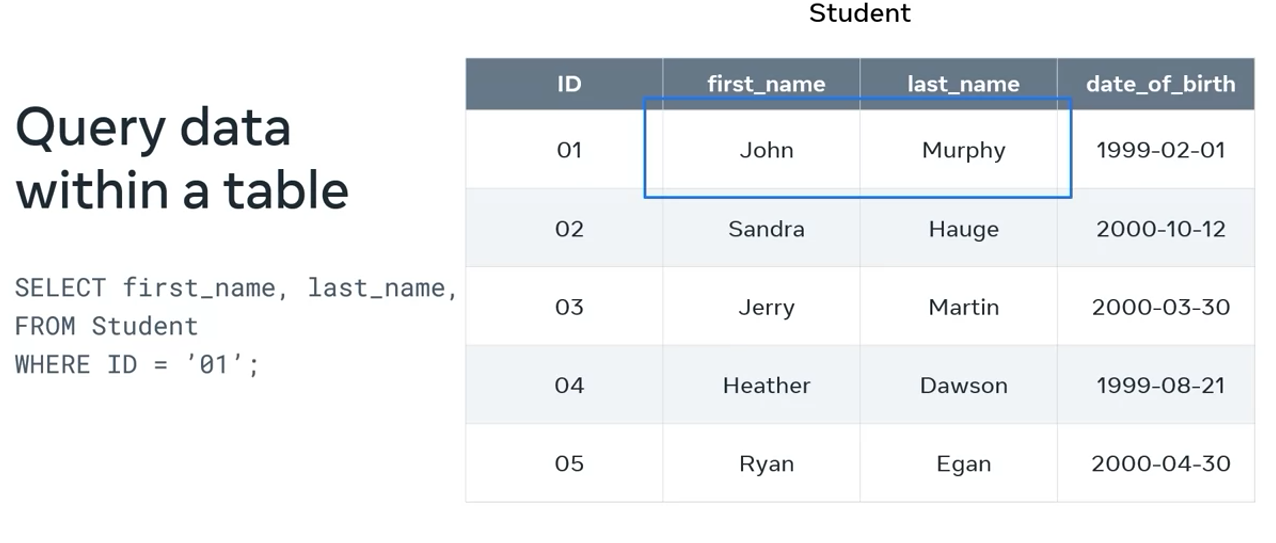Click the ID column header

click(x=568, y=84)
